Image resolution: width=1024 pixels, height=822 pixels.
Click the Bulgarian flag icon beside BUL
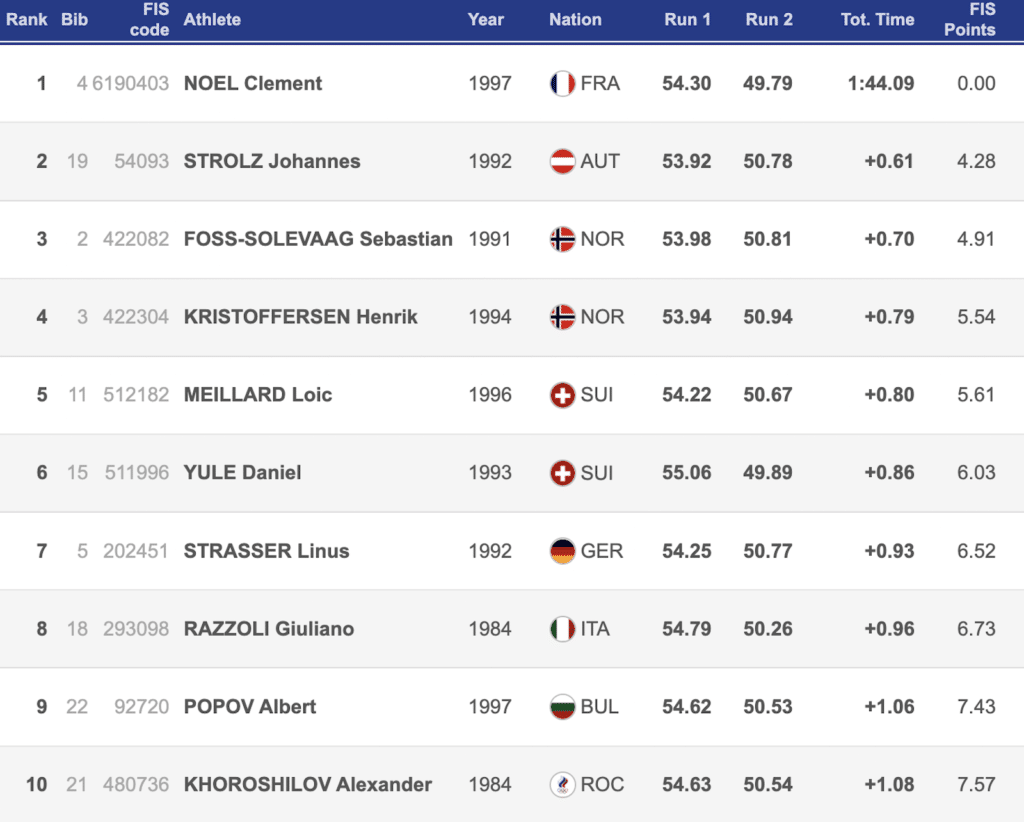562,707
